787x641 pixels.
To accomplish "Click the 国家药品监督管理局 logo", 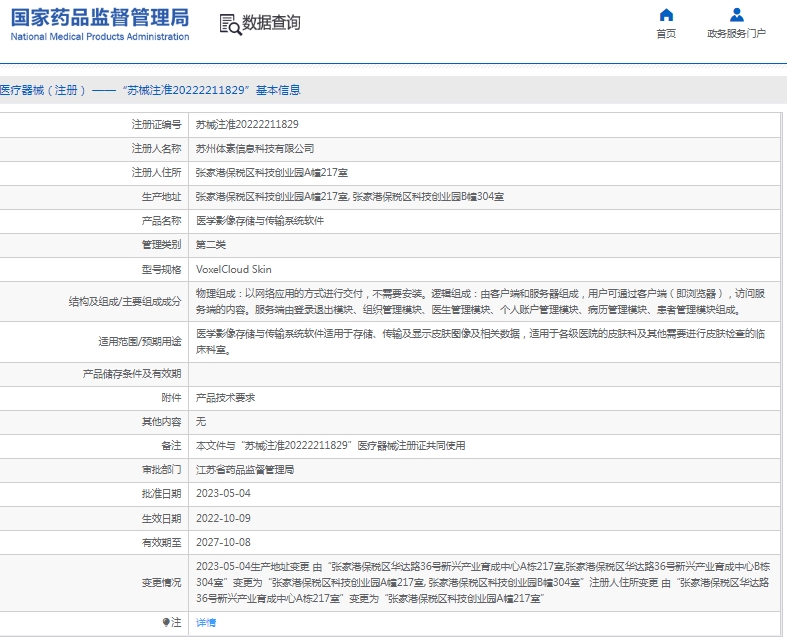I will click(99, 18).
